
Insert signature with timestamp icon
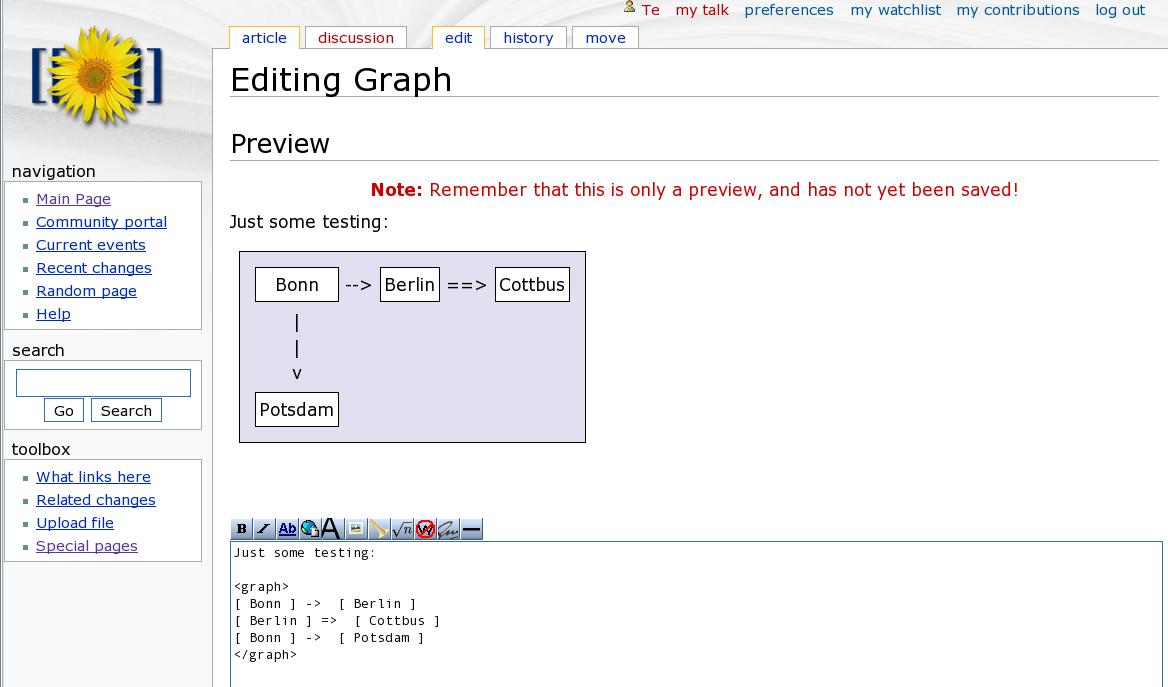[448, 529]
